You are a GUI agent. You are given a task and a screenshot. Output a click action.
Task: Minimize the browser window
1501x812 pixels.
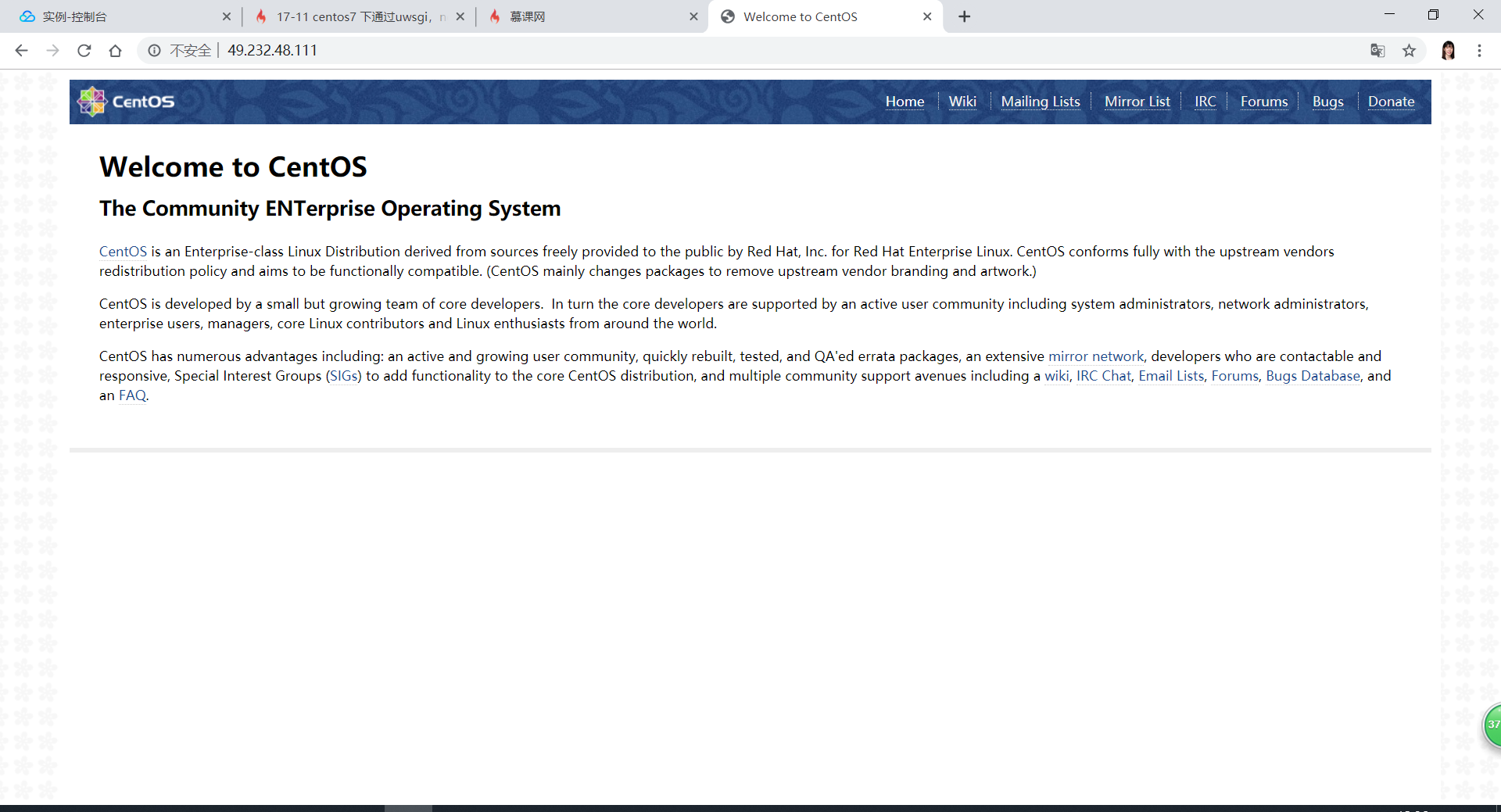pos(1389,14)
